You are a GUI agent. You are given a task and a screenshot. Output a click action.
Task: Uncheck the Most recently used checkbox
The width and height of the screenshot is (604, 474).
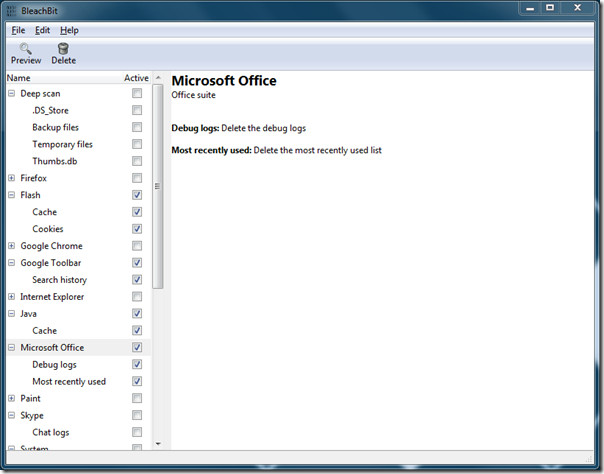pos(137,382)
